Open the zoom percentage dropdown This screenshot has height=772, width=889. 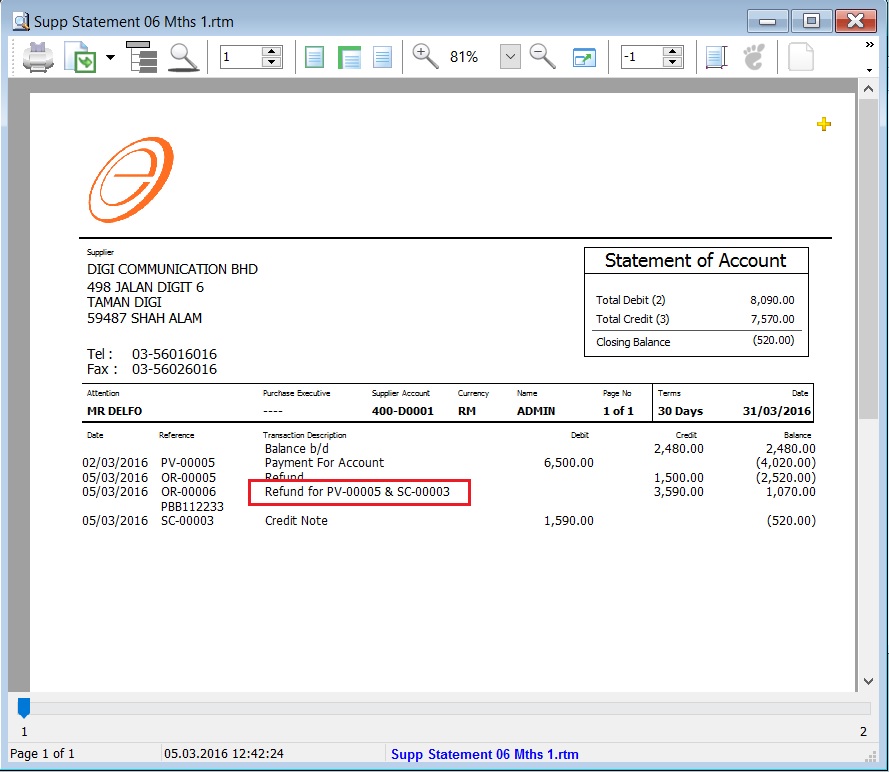(509, 56)
